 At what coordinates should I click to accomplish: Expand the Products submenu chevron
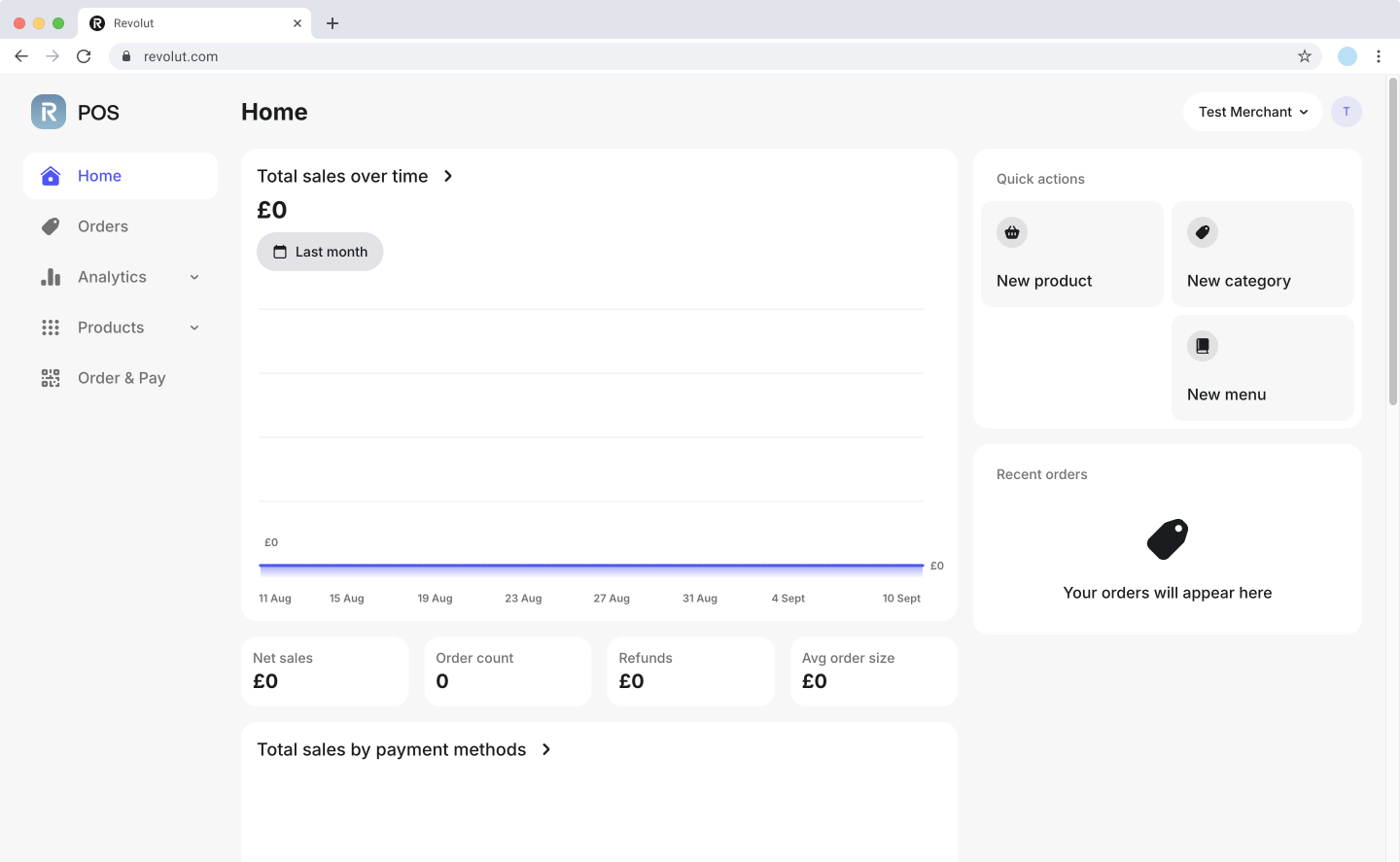(x=194, y=328)
